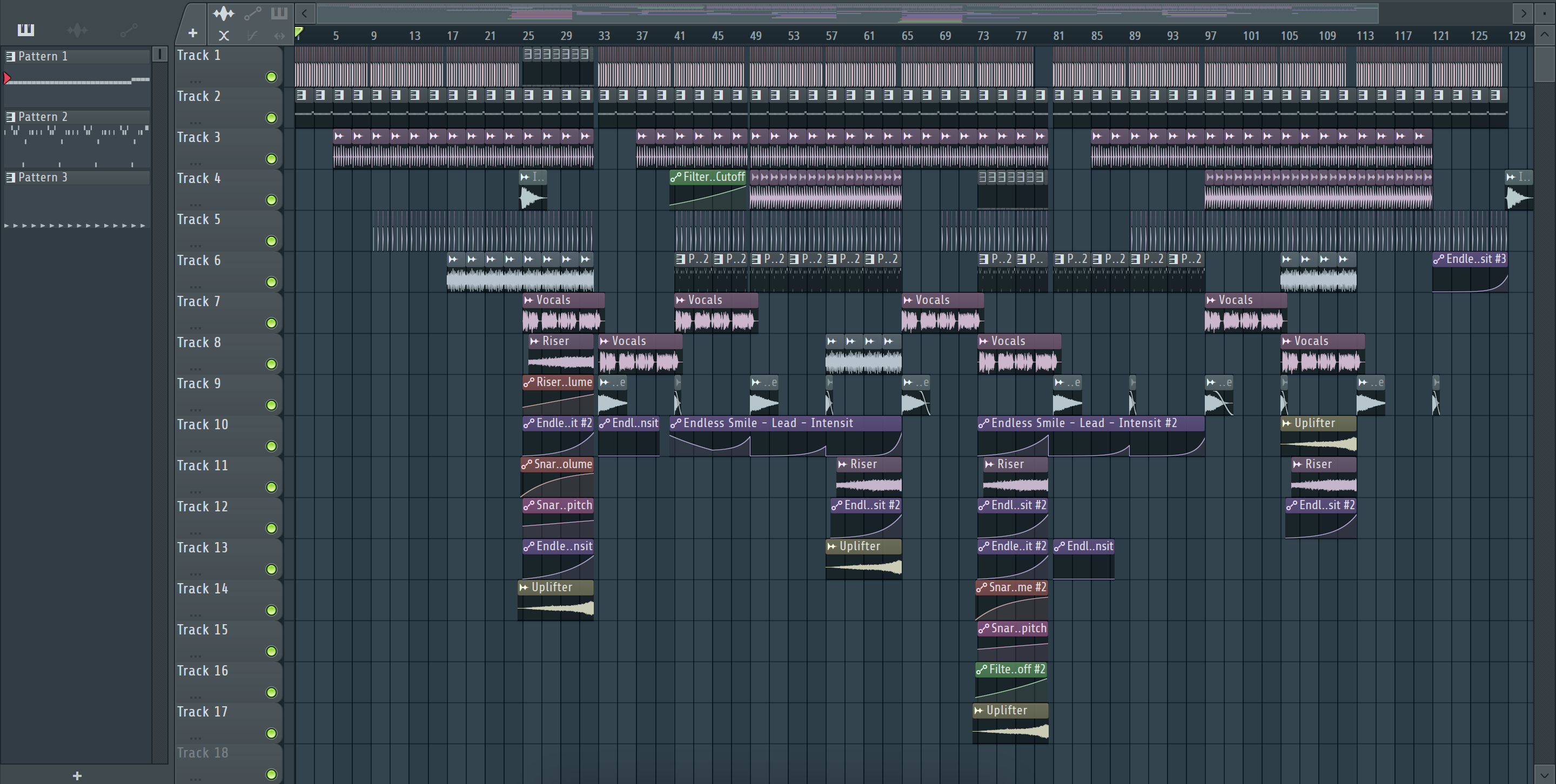Click the Pattern 3 piano-roll icon
The width and height of the screenshot is (1556, 784).
click(10, 178)
